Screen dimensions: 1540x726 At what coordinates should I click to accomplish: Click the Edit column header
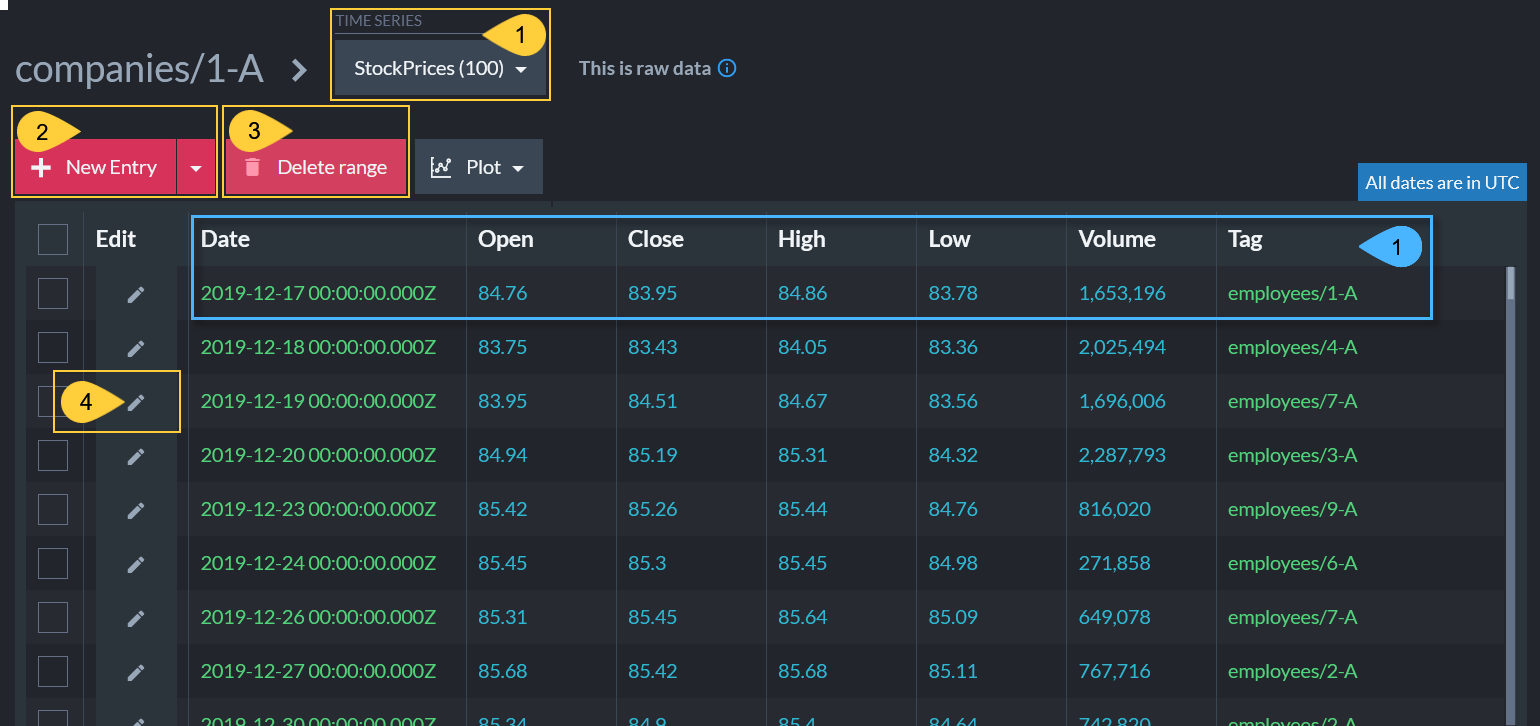click(x=116, y=239)
